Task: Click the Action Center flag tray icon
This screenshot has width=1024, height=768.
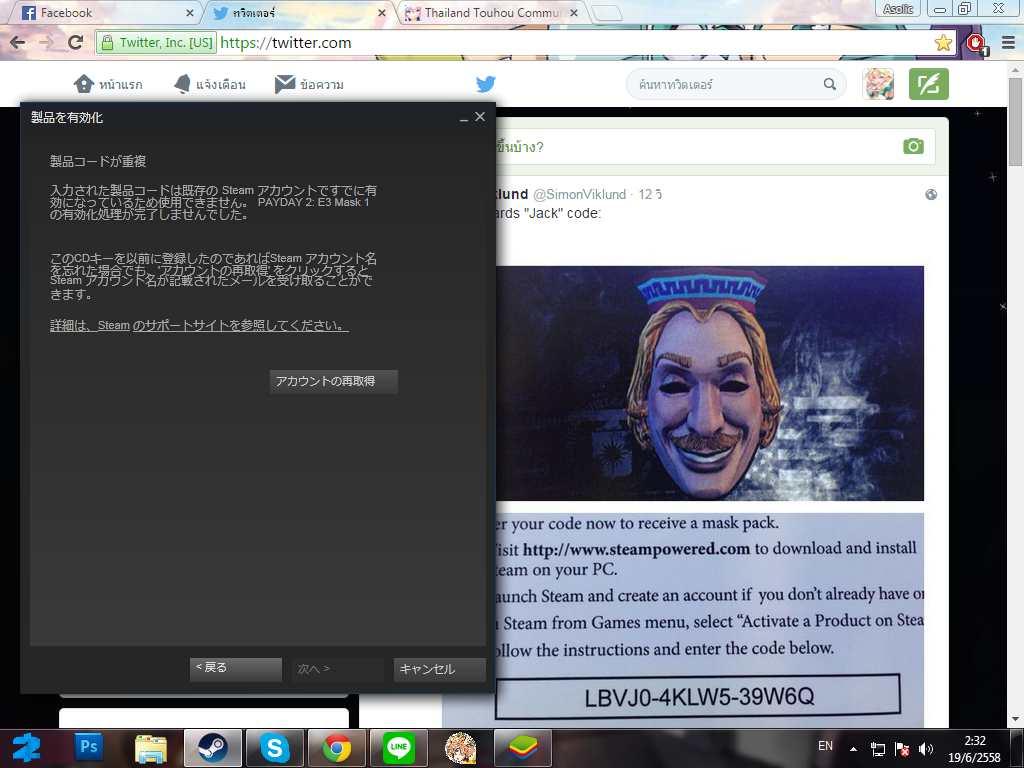Action: tap(902, 749)
